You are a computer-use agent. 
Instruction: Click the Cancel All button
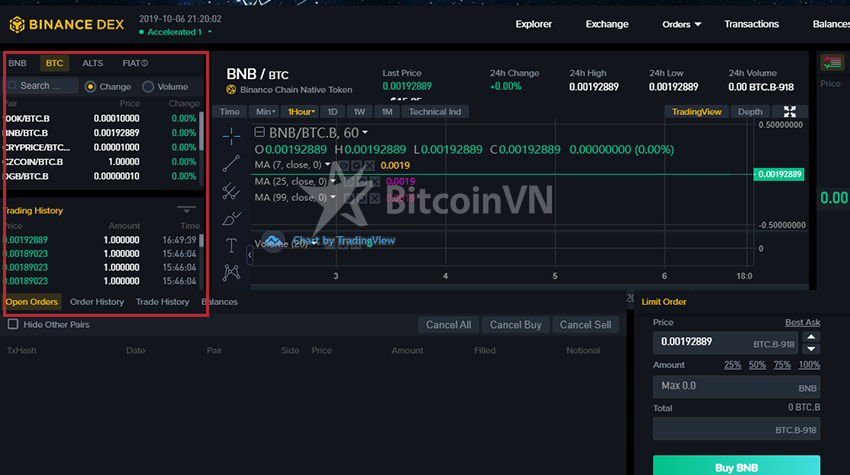click(448, 325)
